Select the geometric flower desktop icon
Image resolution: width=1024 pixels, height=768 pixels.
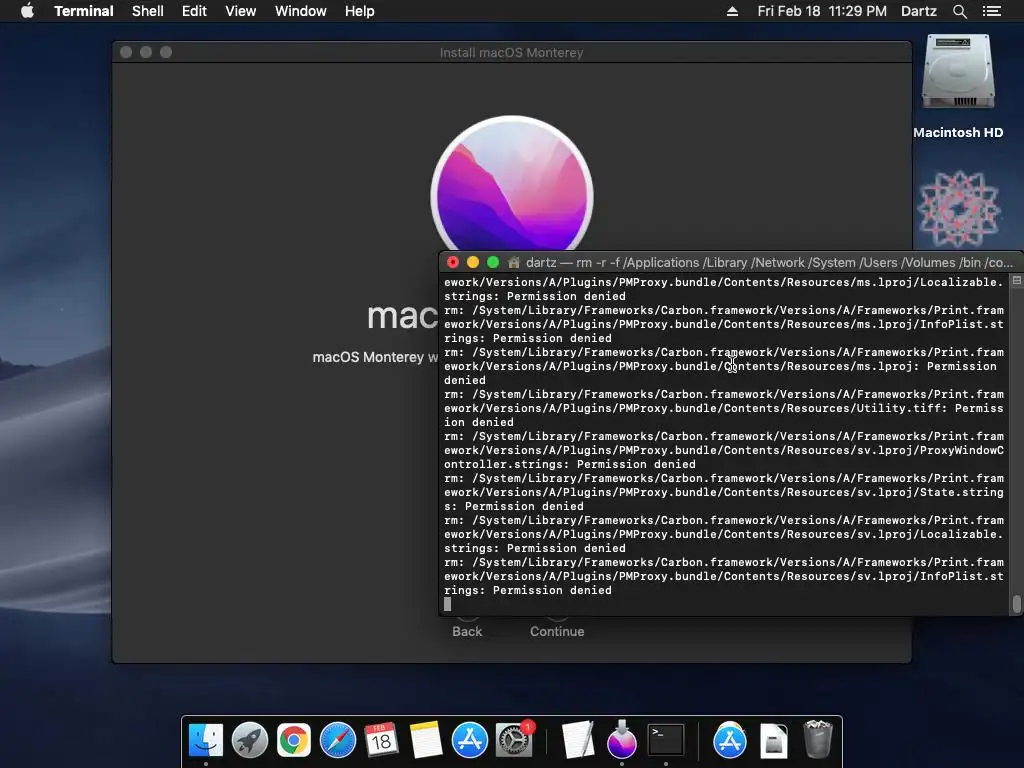[x=958, y=209]
